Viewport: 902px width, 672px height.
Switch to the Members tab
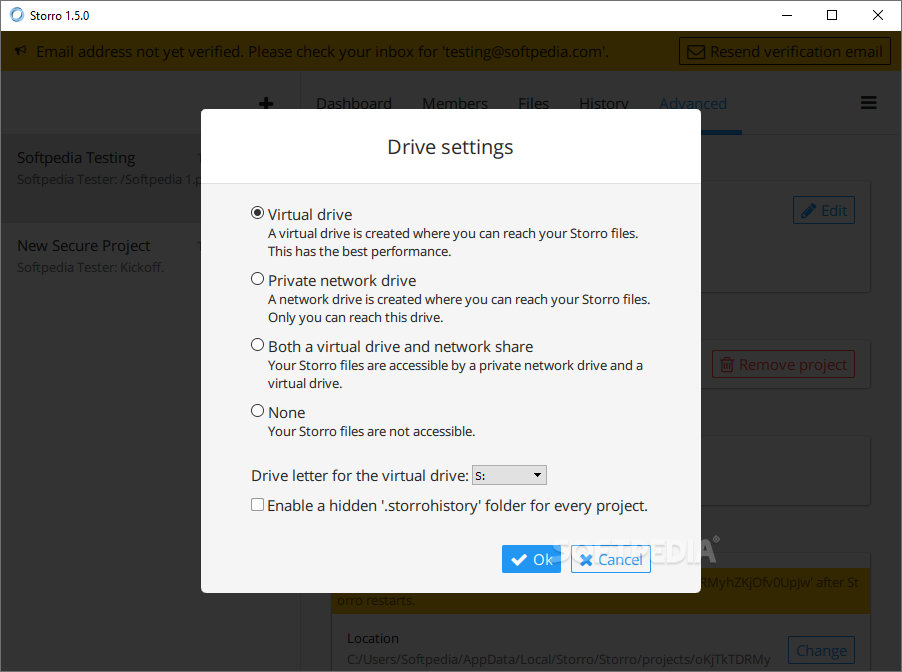pos(455,104)
